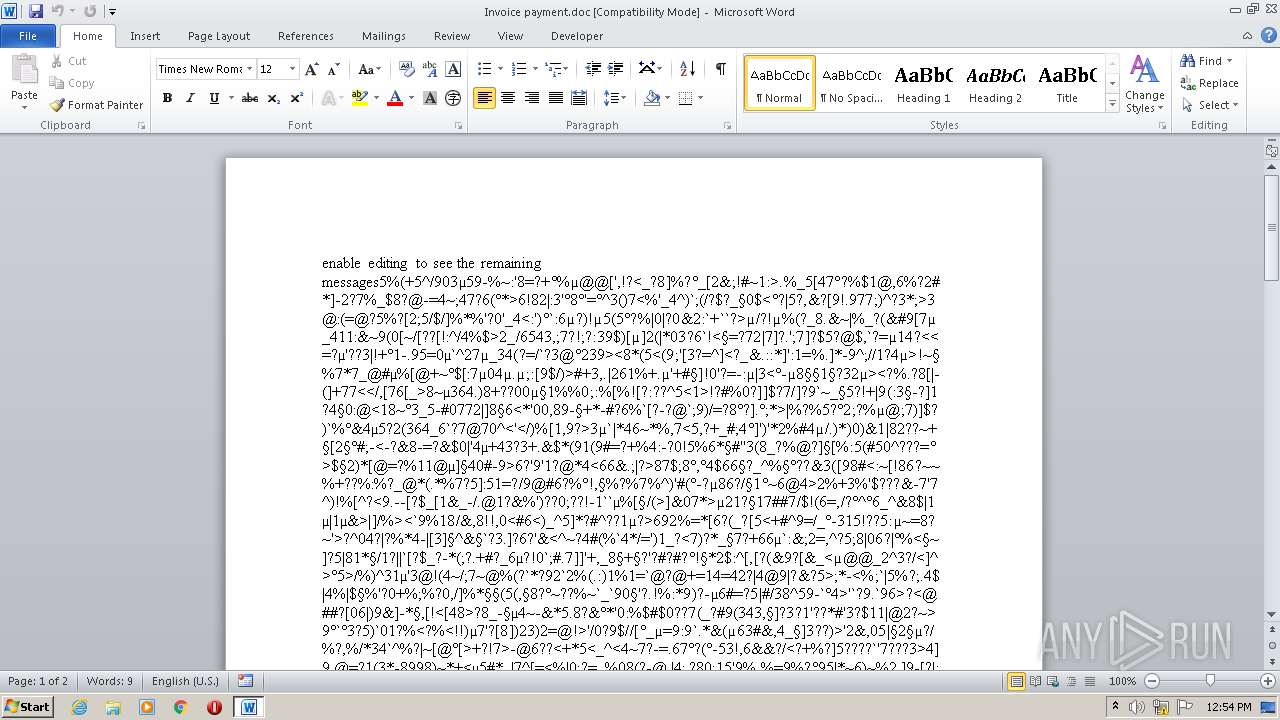This screenshot has width=1280, height=720.
Task: Toggle Bold formatting
Action: click(167, 98)
